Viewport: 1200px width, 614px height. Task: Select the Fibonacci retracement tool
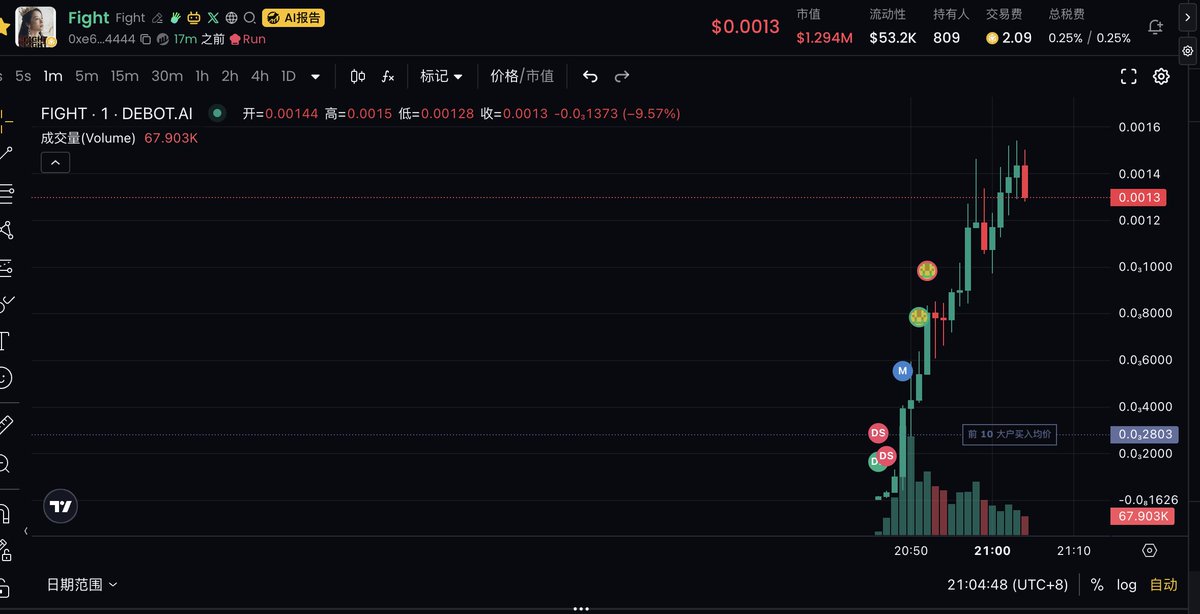tap(5, 193)
